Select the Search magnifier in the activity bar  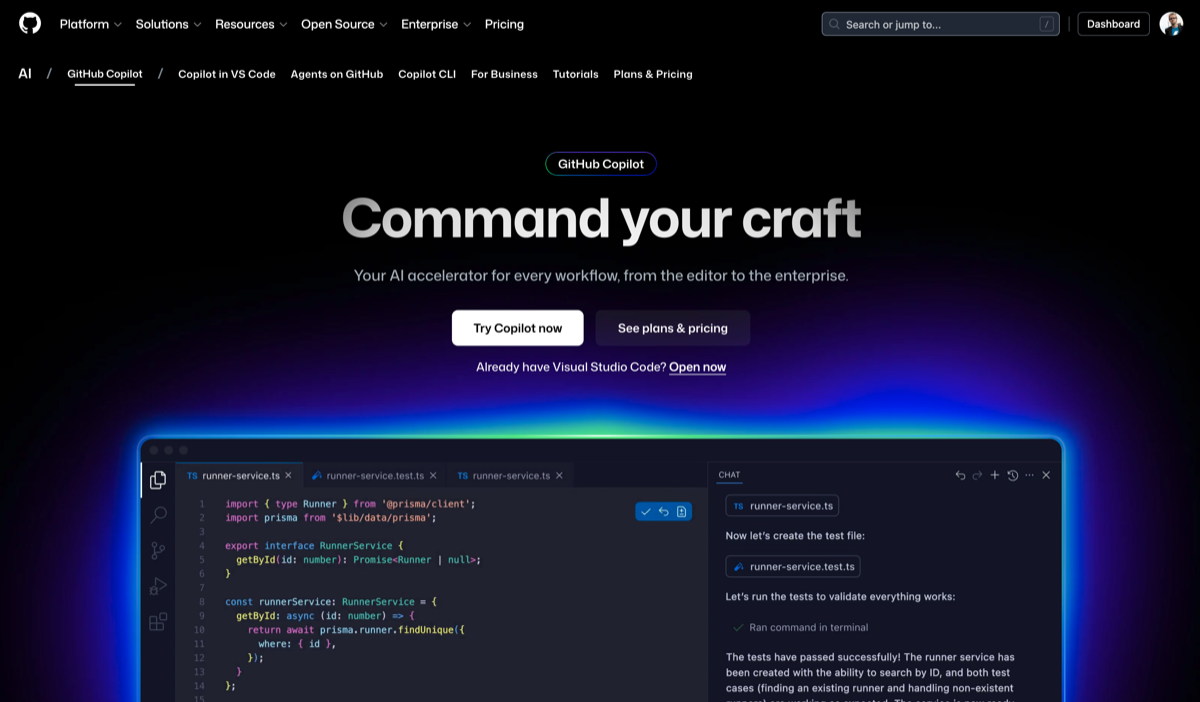(x=157, y=515)
